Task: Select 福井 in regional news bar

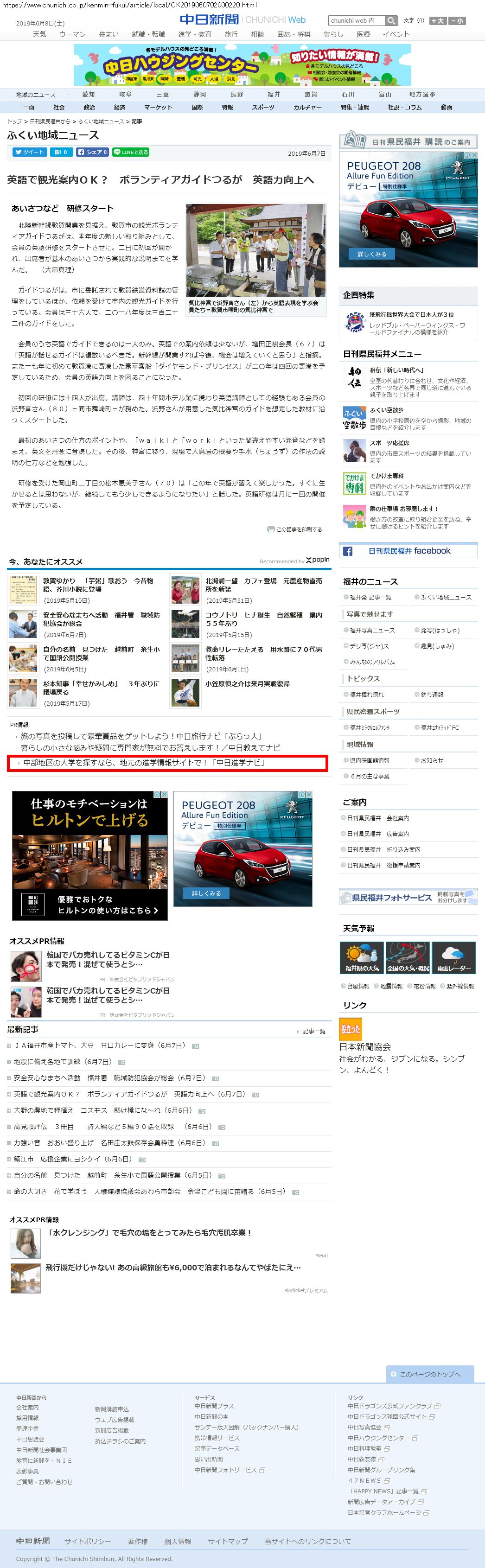Action: 274,94
